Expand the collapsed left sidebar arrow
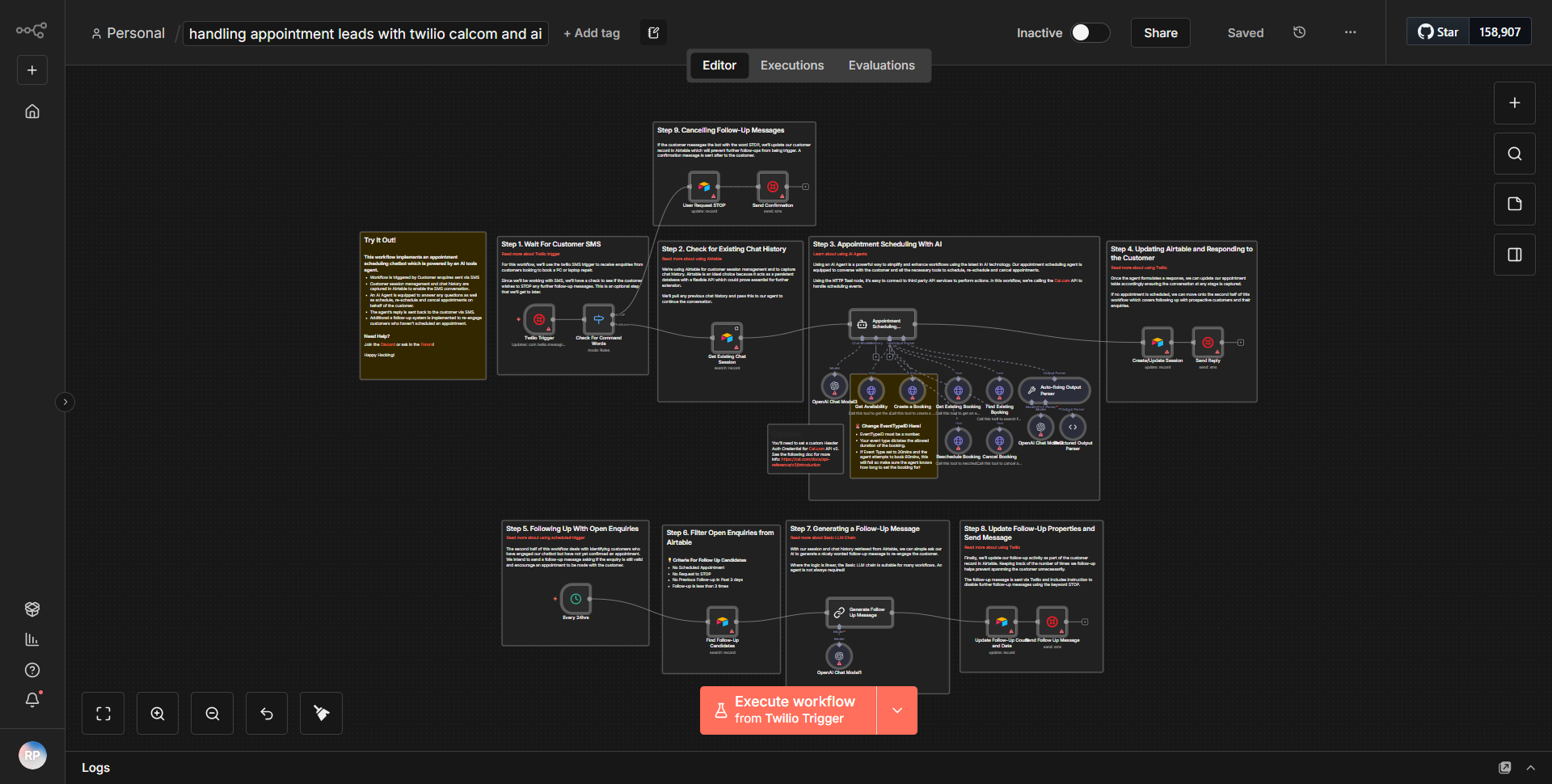Viewport: 1552px width, 784px height. pyautogui.click(x=65, y=402)
